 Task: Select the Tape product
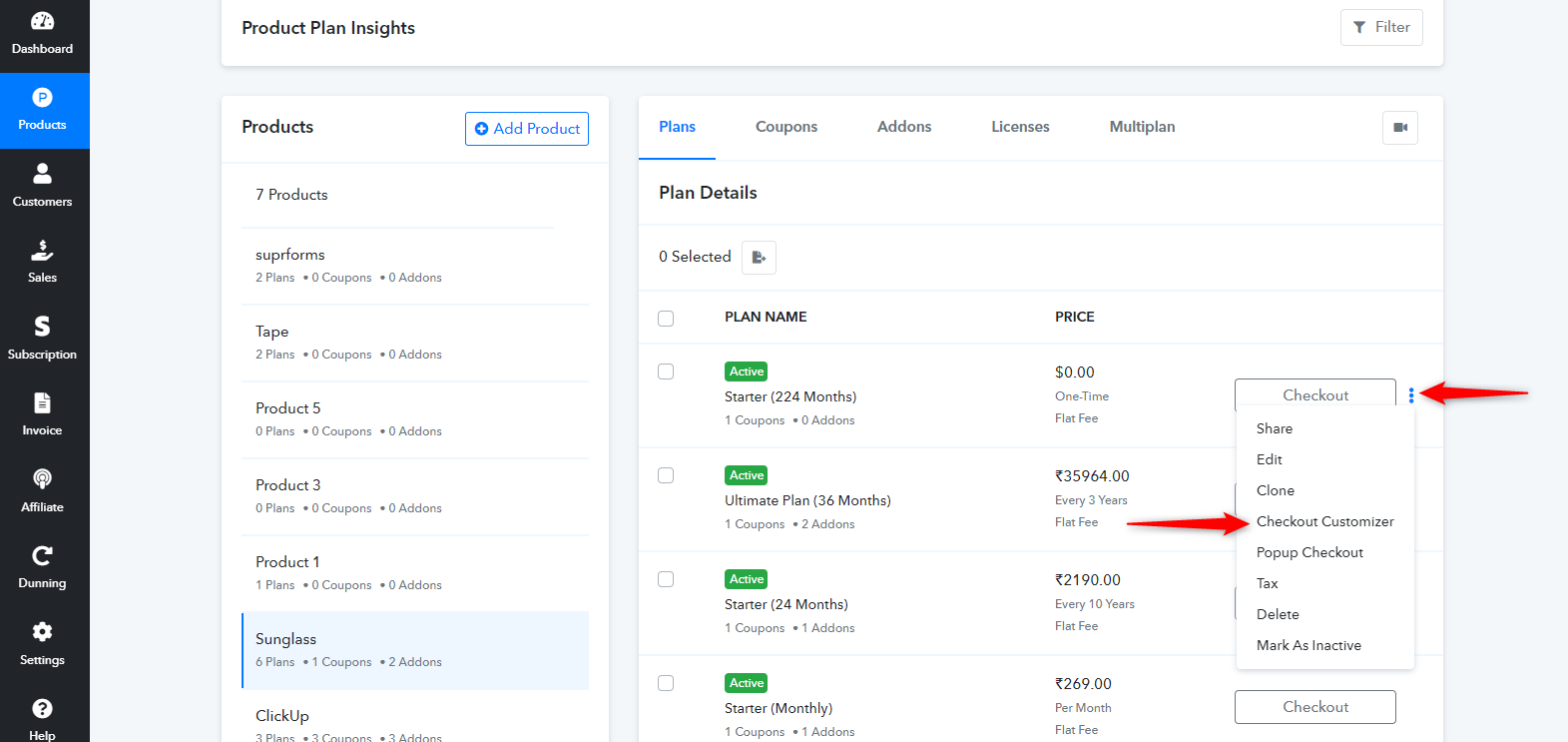pos(415,343)
